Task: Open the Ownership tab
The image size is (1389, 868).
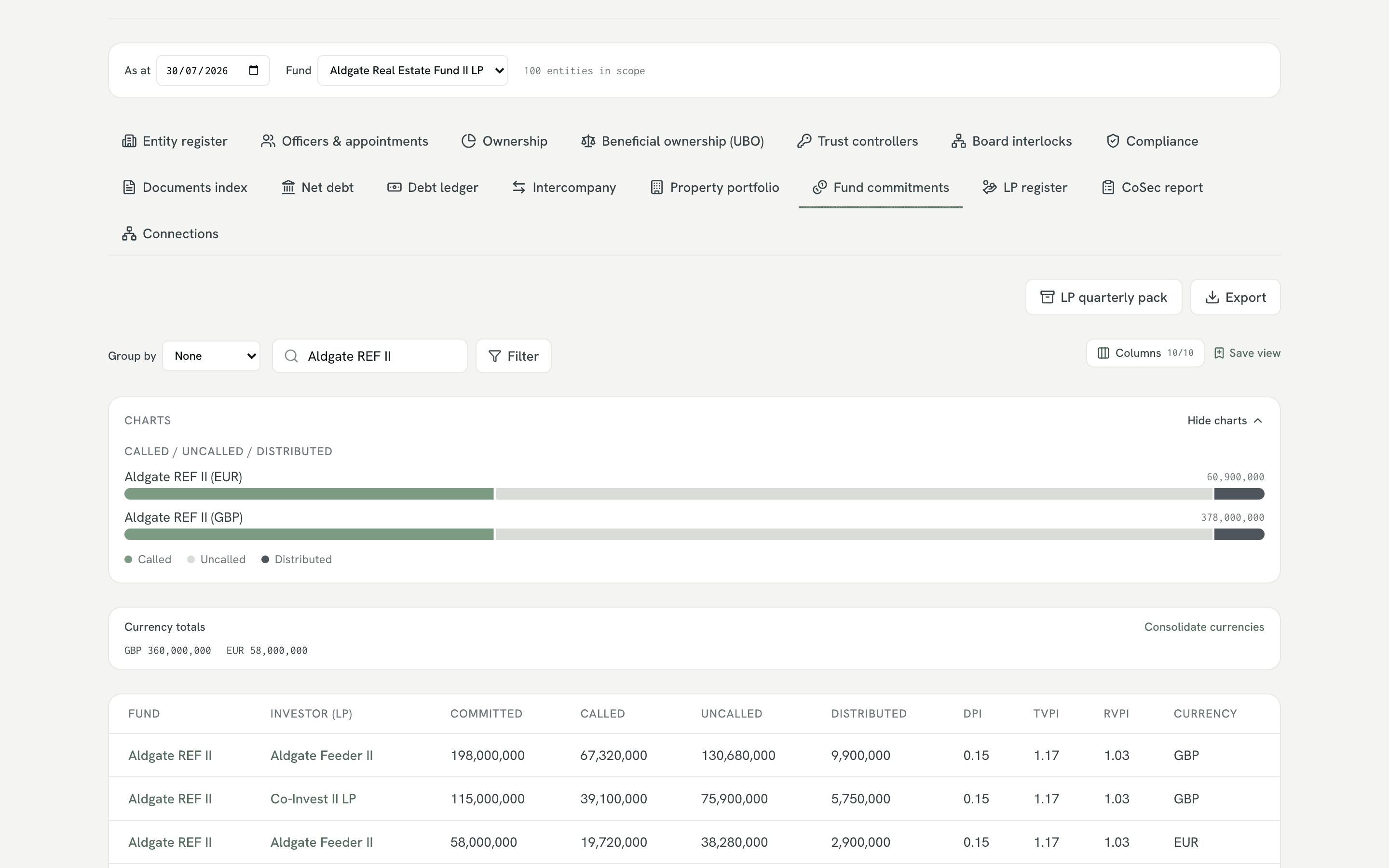Action: click(x=504, y=141)
